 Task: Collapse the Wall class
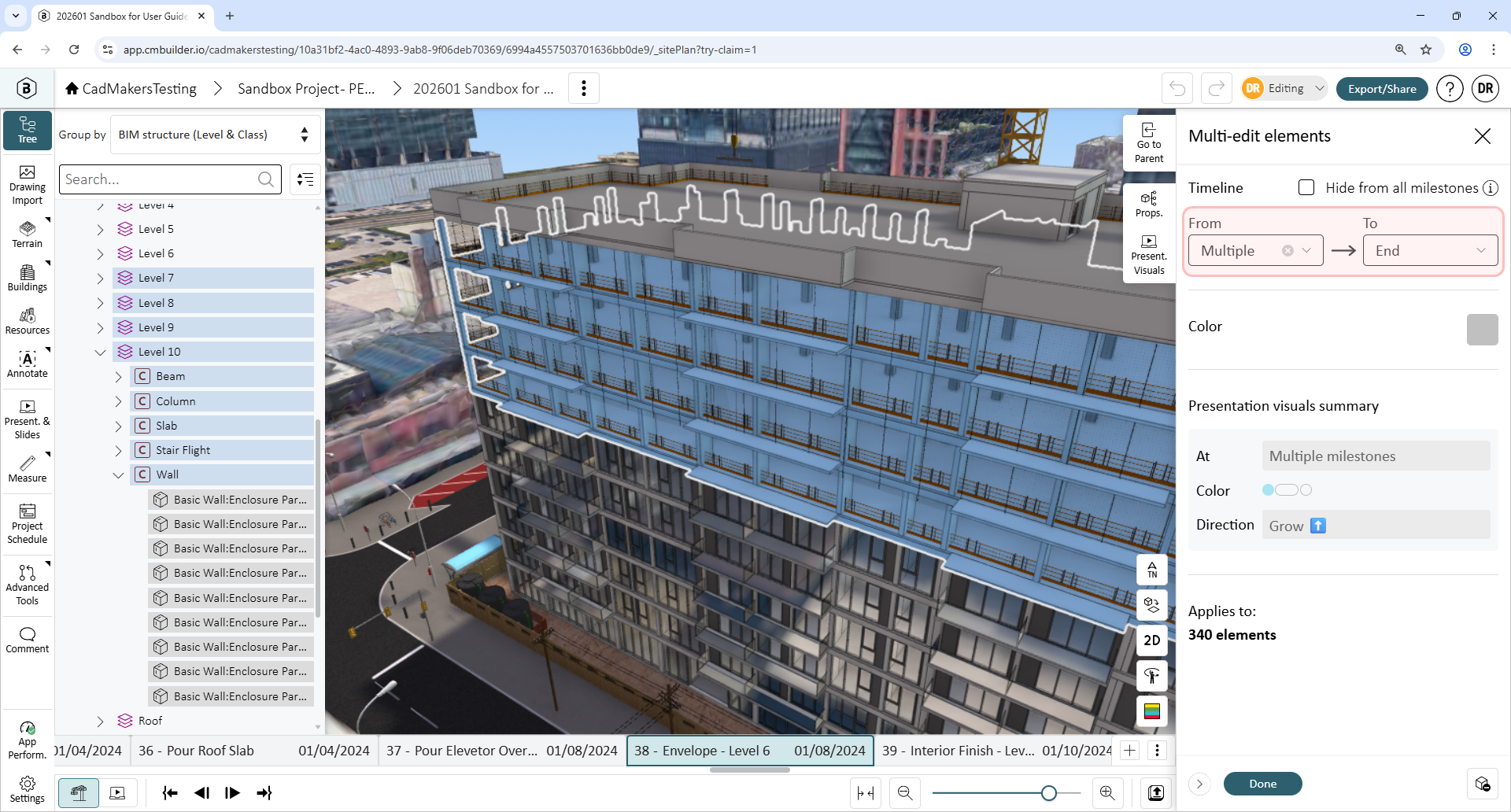pos(118,475)
